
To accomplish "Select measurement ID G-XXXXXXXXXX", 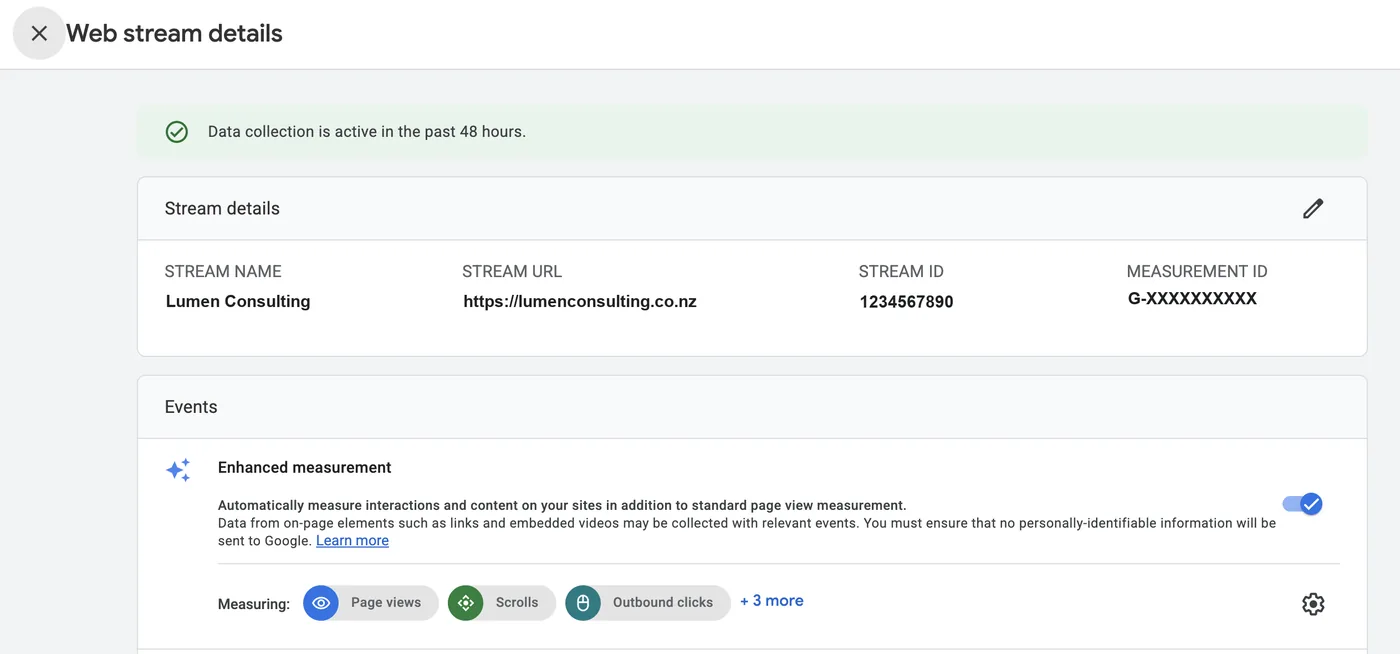I will click(x=1192, y=298).
